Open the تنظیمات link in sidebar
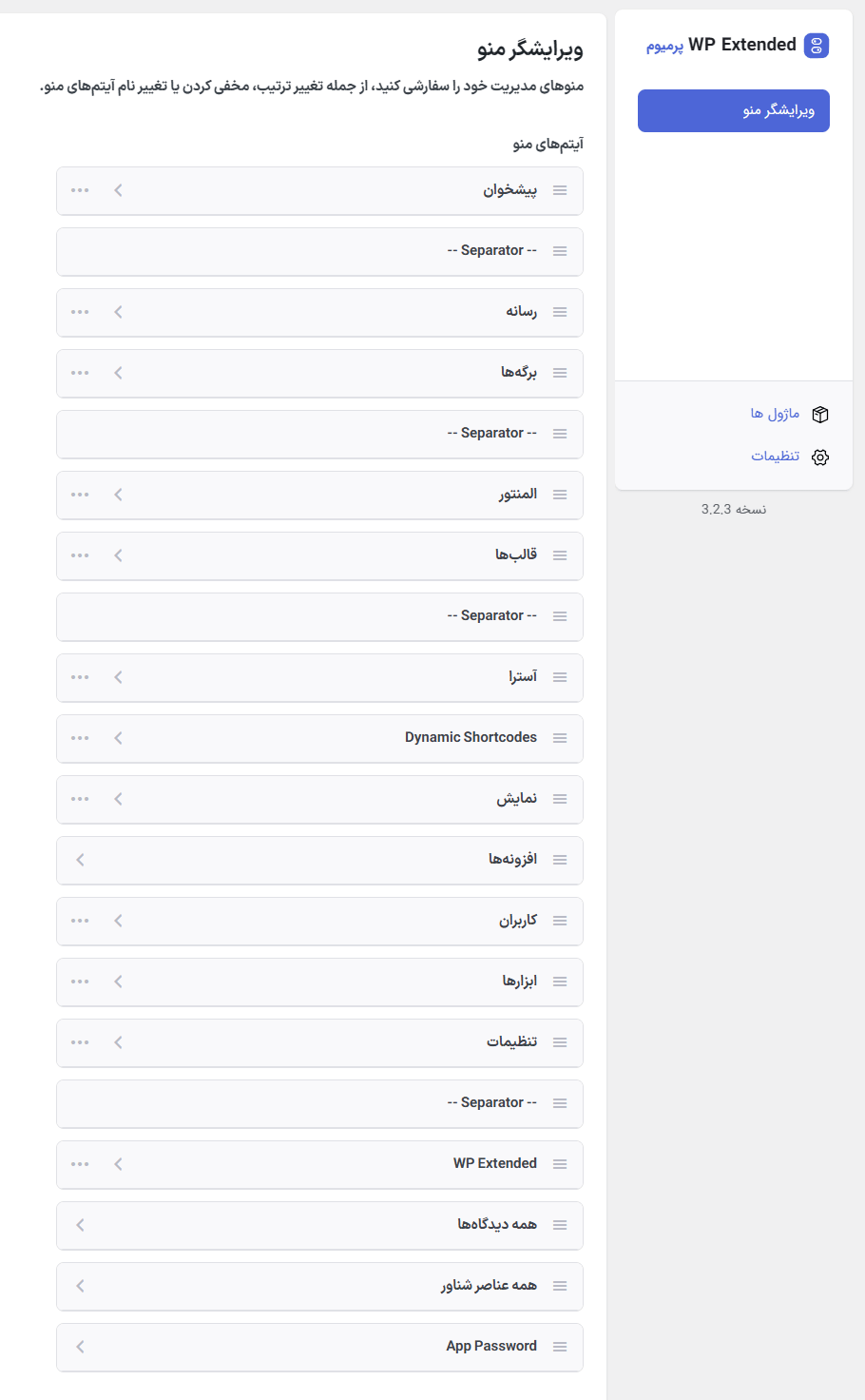Viewport: 865px width, 1400px height. pos(775,457)
